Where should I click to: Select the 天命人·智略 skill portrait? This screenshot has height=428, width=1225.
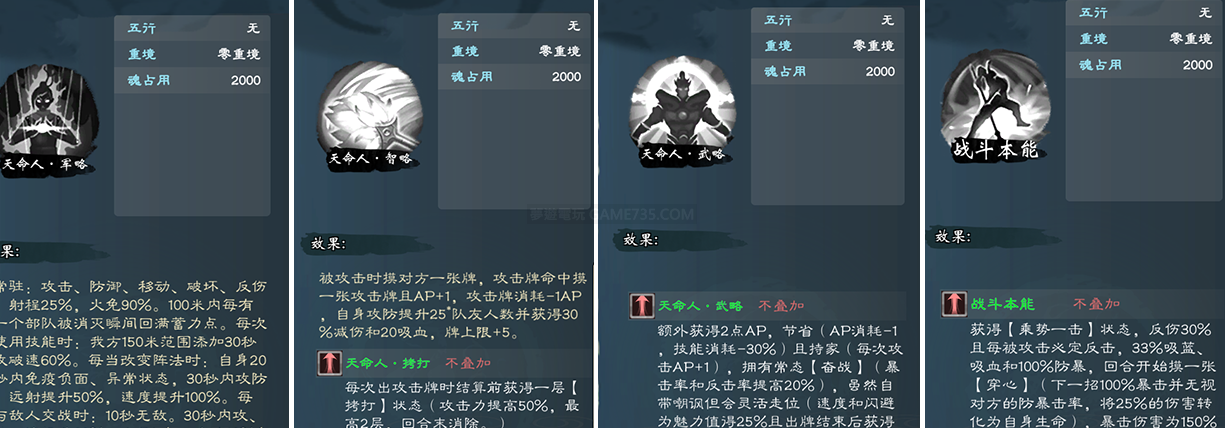[x=370, y=108]
